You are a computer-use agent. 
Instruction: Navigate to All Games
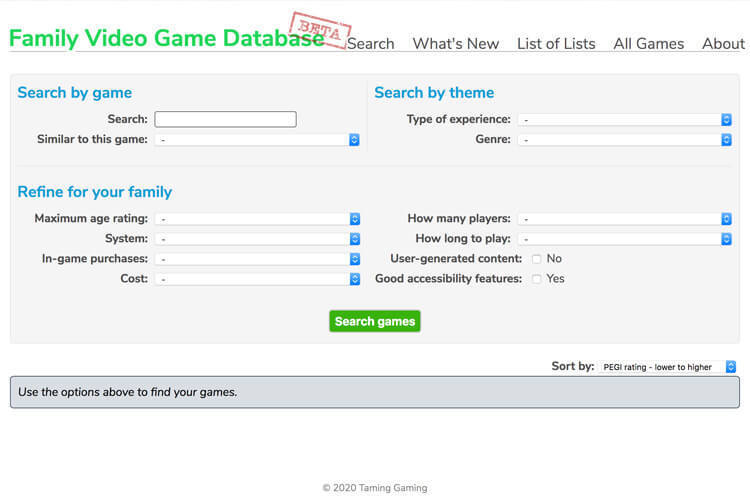pos(649,44)
